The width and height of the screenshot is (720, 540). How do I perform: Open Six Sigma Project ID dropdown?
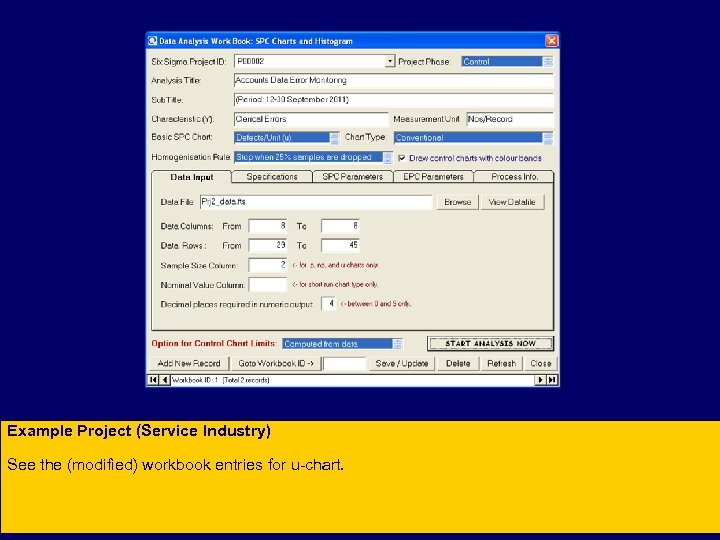pos(390,61)
